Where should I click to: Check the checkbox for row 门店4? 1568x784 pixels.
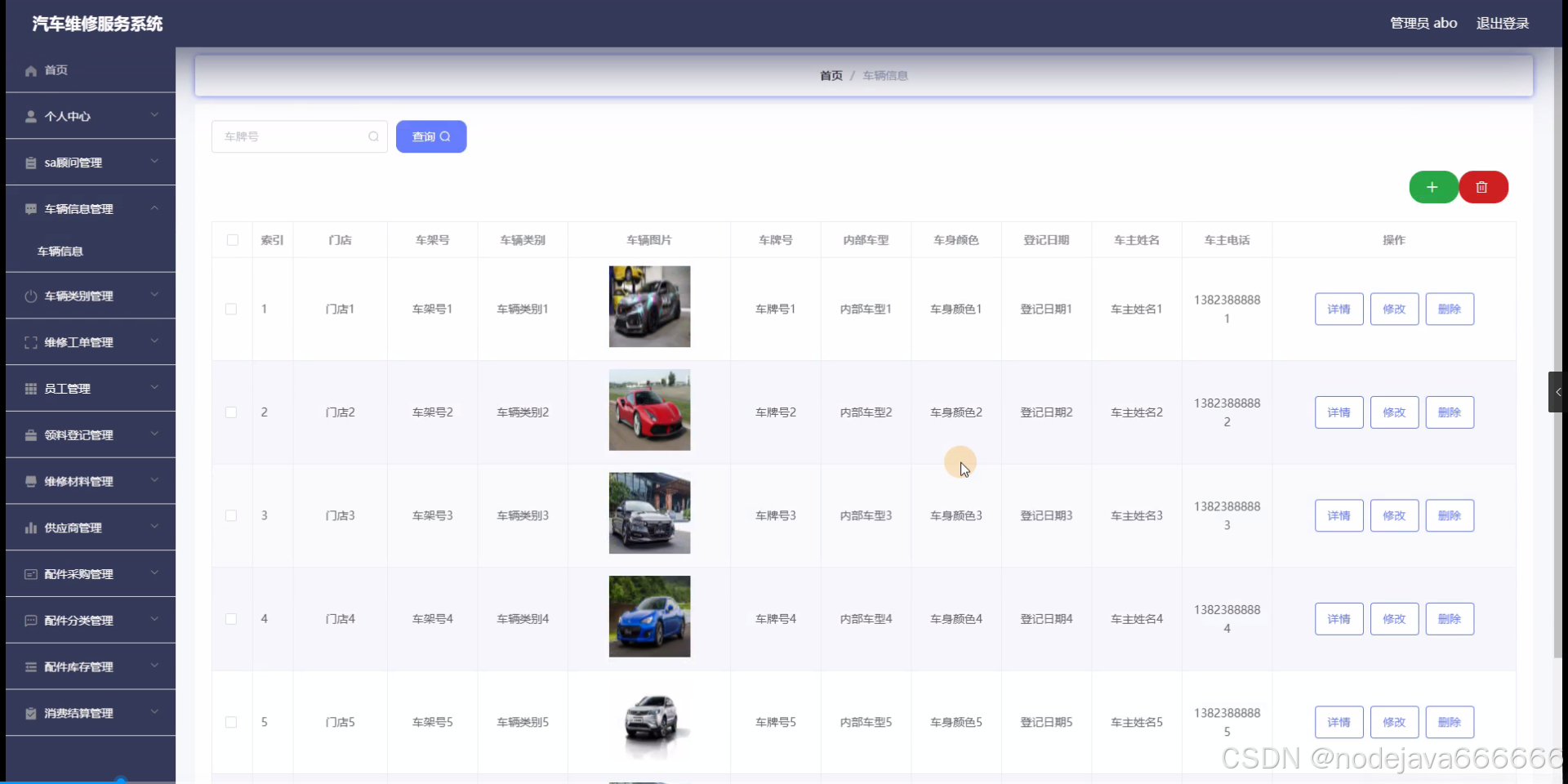pyautogui.click(x=231, y=619)
